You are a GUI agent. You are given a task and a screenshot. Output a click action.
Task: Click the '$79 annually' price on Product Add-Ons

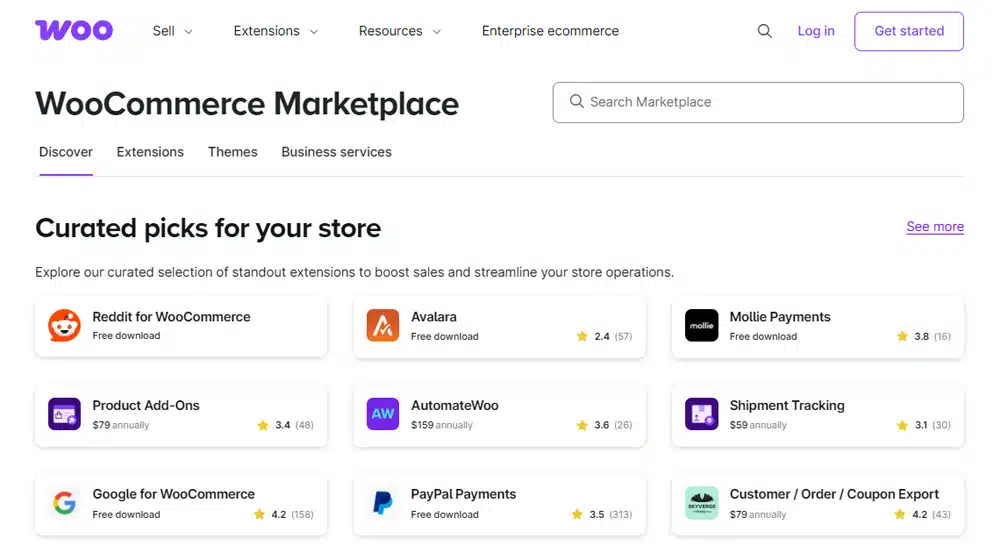(121, 425)
